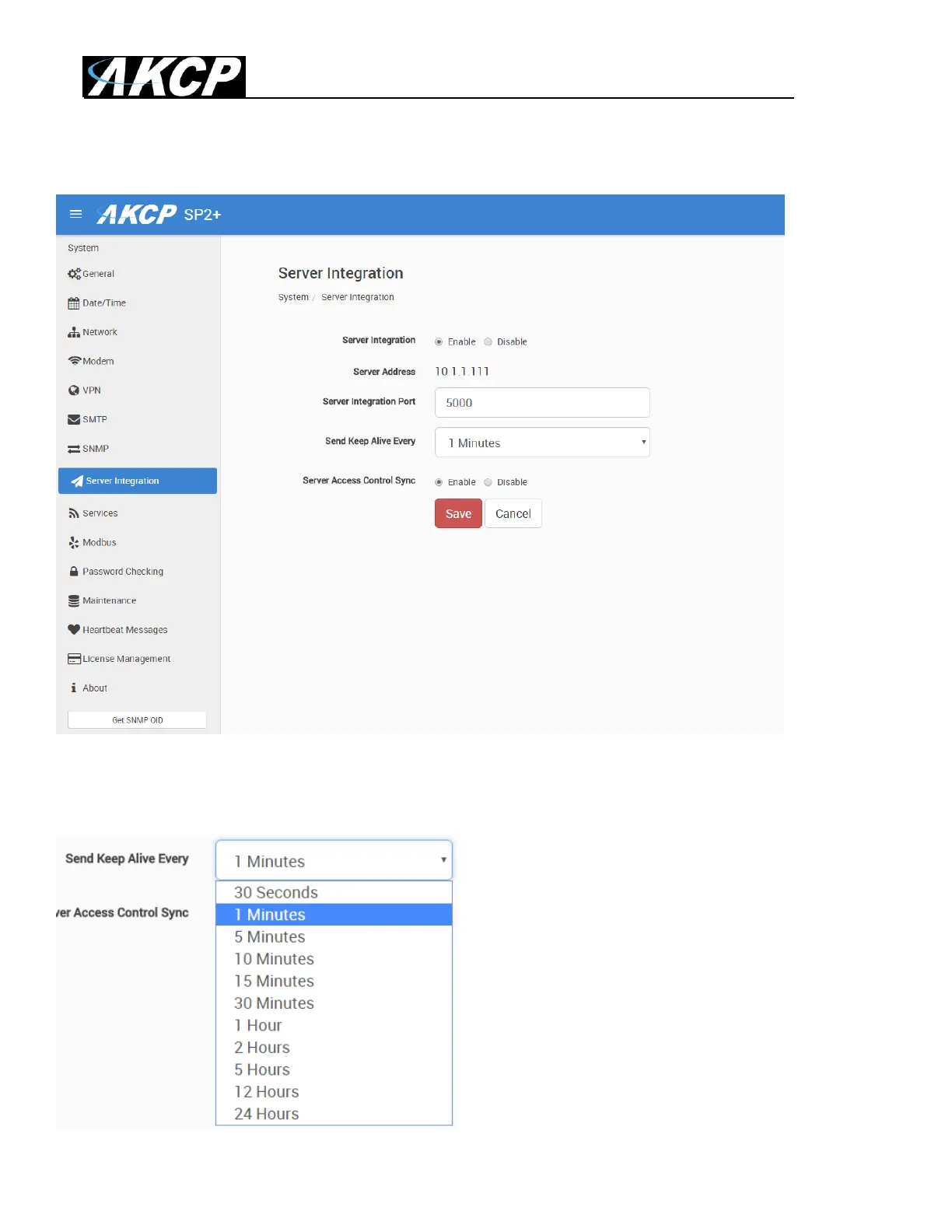Click the Cancel button
This screenshot has height=1232, width=952.
click(x=513, y=513)
